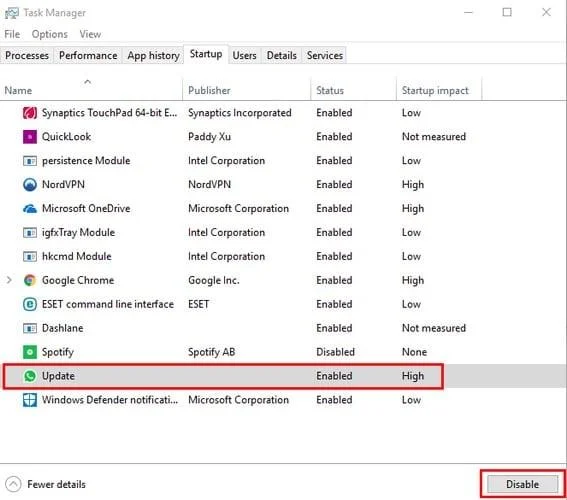
Task: Select the Microsoft OneDrive entry name
Action: (86, 209)
